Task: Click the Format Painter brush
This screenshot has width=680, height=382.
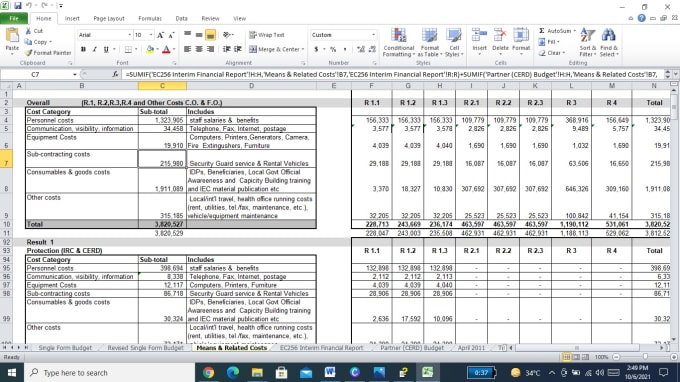Action: point(29,53)
